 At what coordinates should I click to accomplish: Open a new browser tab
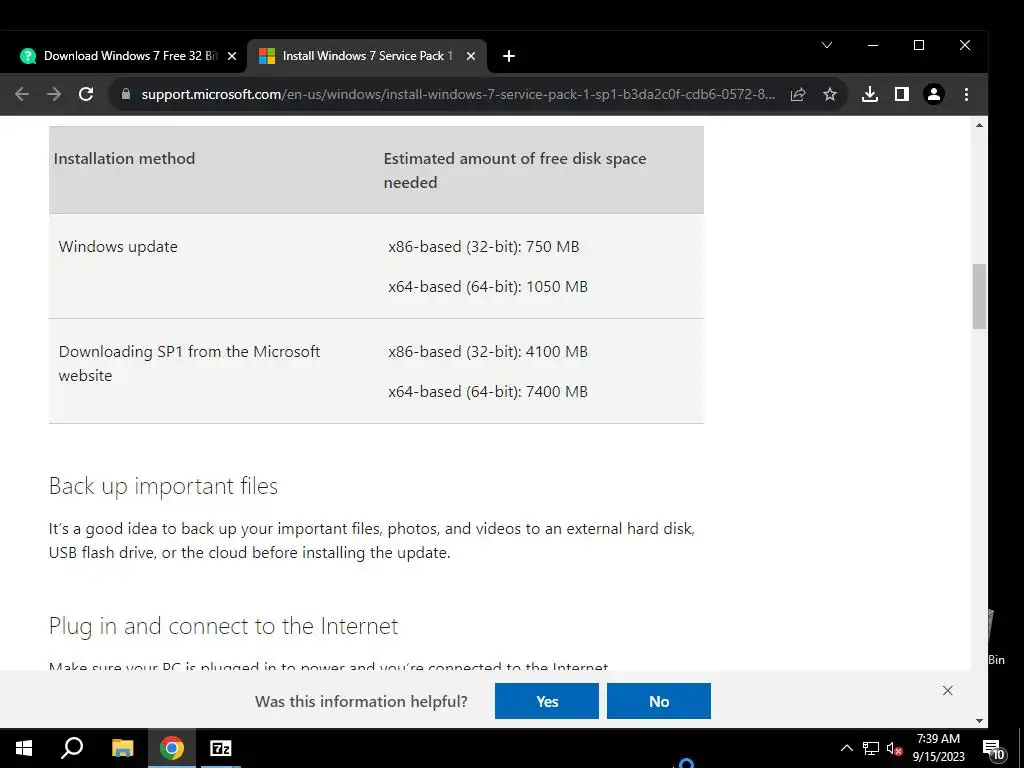tap(509, 56)
